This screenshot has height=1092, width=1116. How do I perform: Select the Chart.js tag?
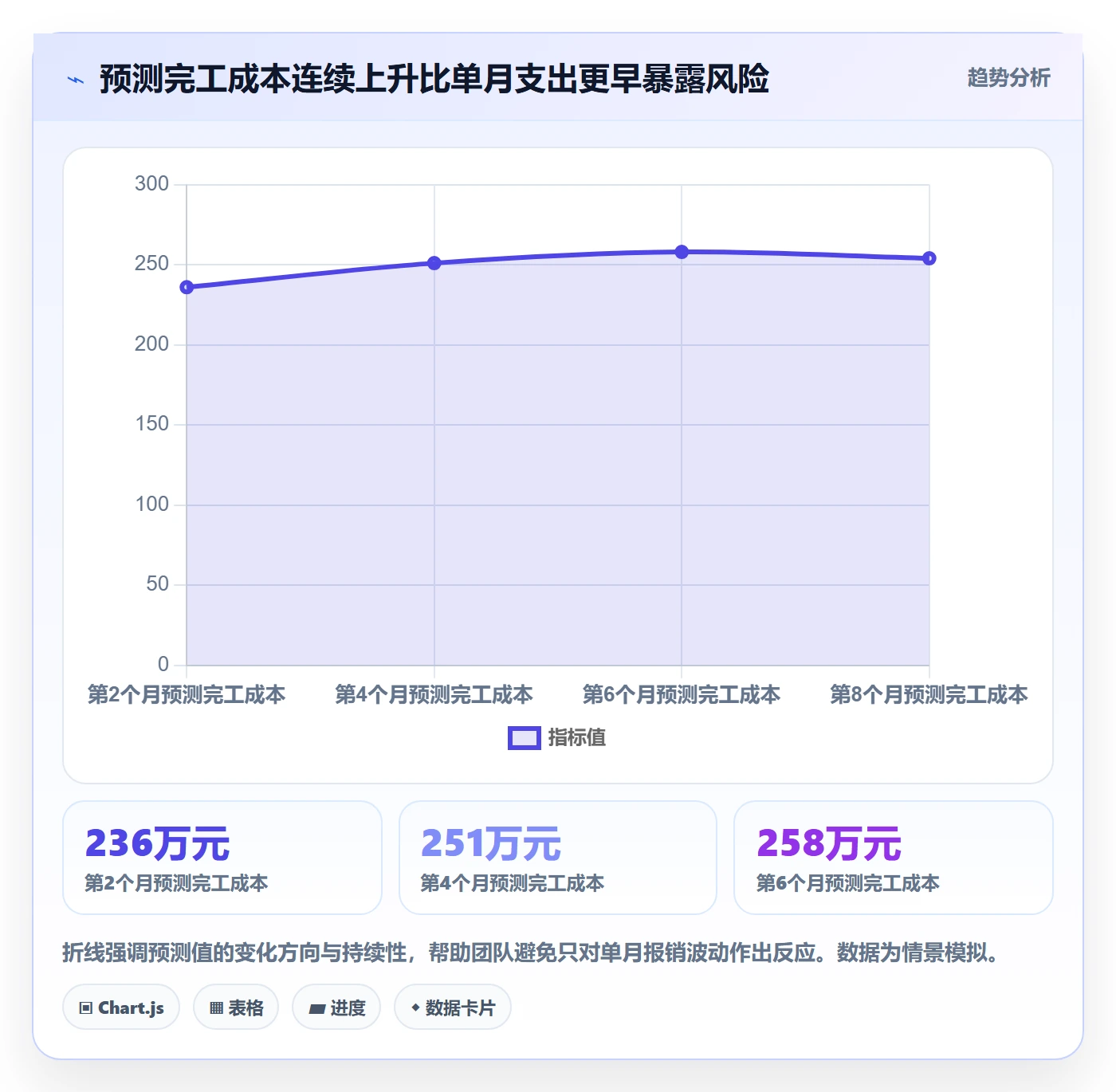coord(121,1008)
